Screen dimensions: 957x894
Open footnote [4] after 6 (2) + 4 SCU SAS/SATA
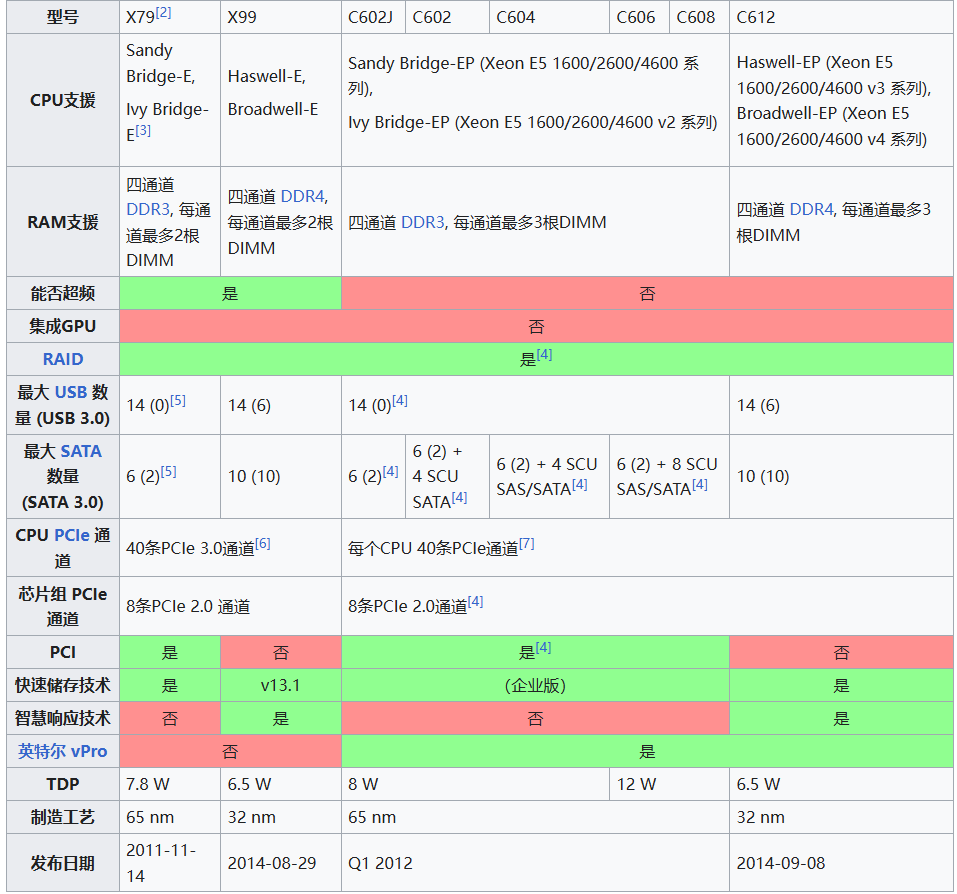[x=579, y=484]
